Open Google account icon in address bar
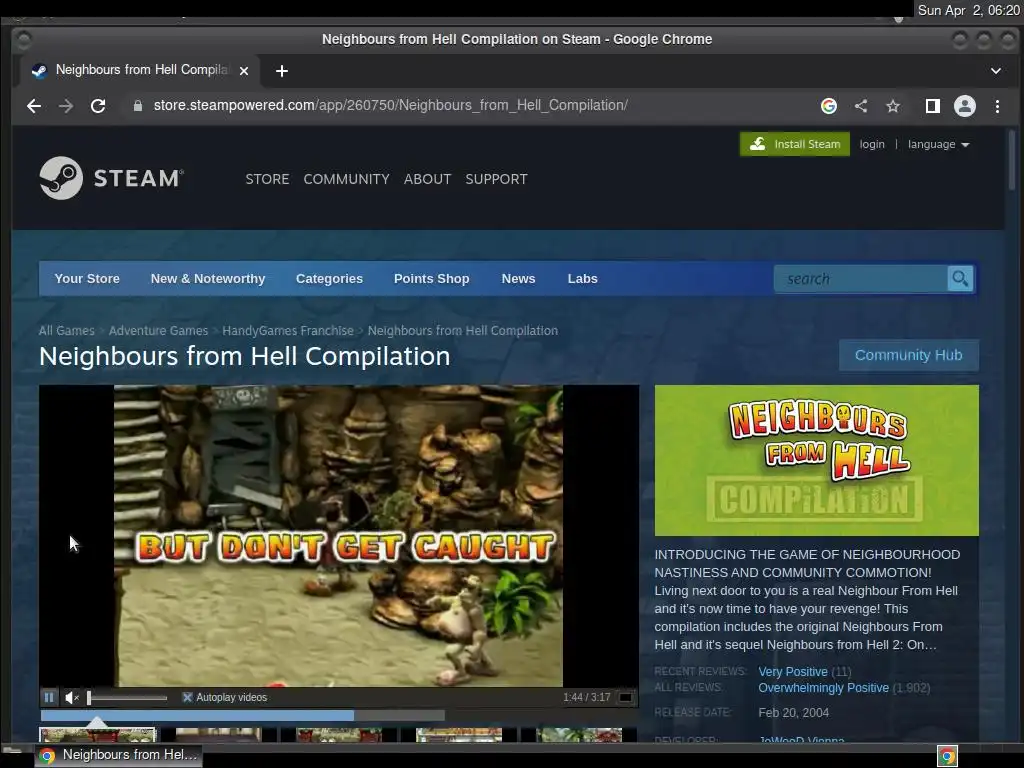This screenshot has height=768, width=1024. [829, 106]
